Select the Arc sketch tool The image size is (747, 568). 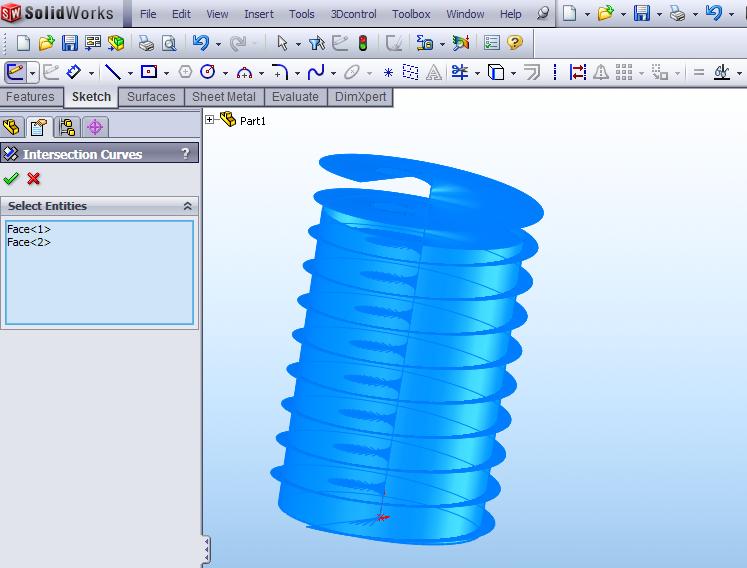[244, 72]
